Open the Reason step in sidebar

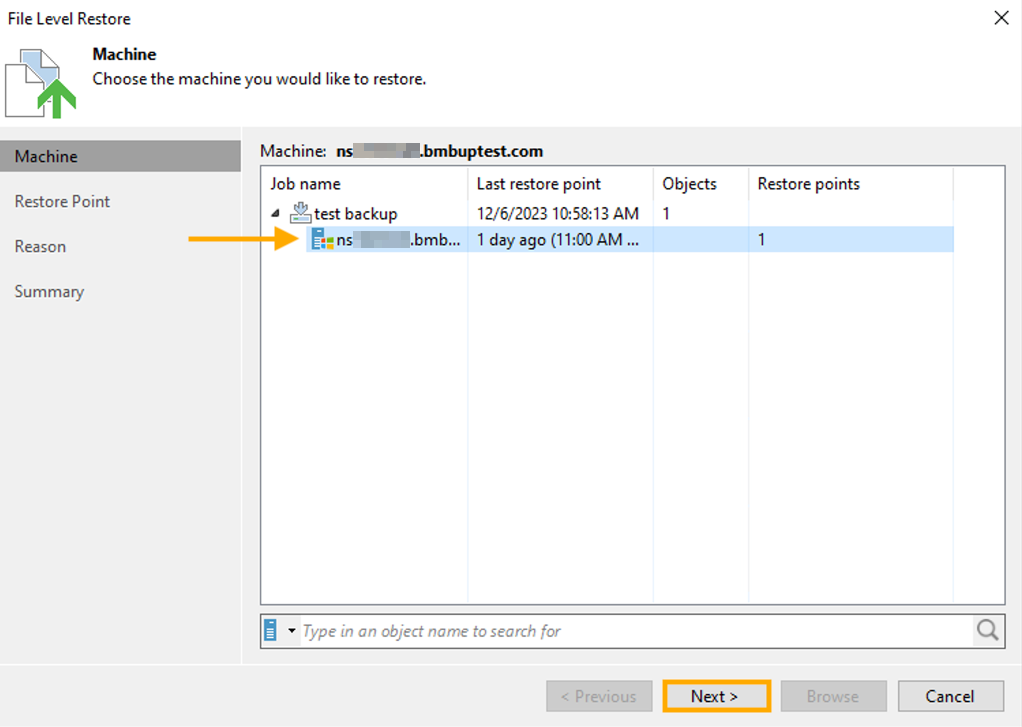[40, 247]
